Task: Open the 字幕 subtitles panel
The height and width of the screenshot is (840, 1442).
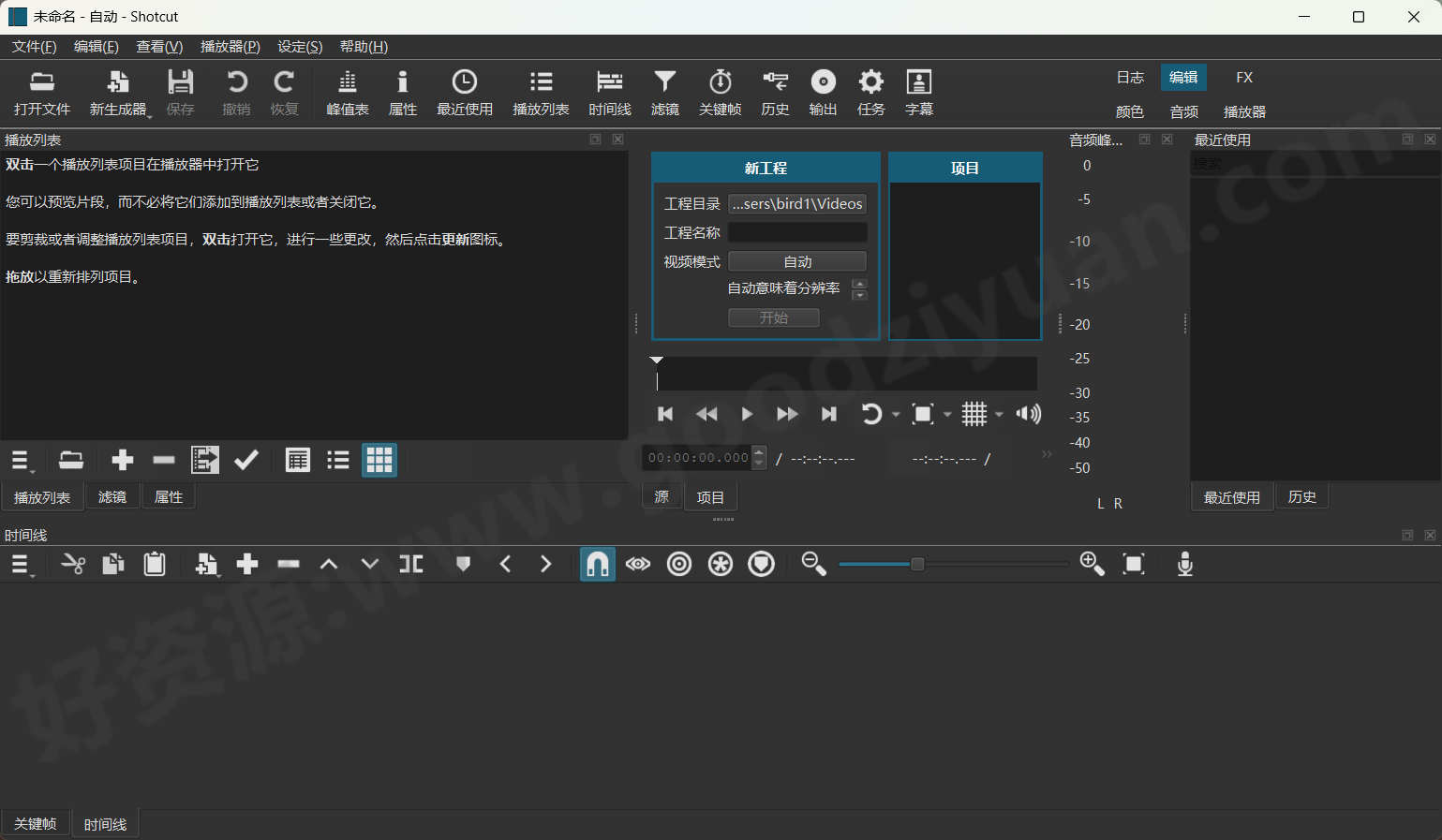Action: (918, 91)
